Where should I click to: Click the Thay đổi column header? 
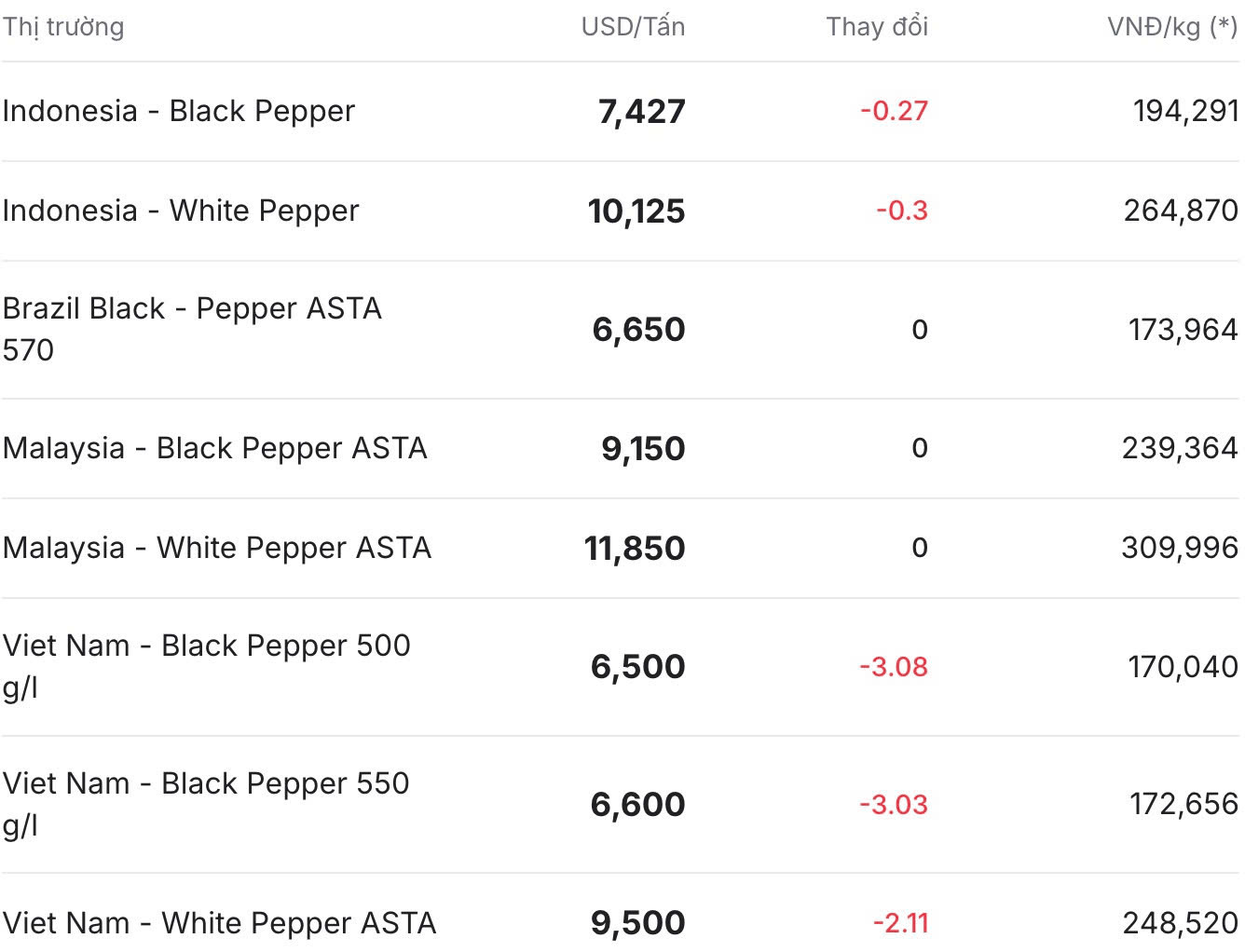[x=877, y=27]
